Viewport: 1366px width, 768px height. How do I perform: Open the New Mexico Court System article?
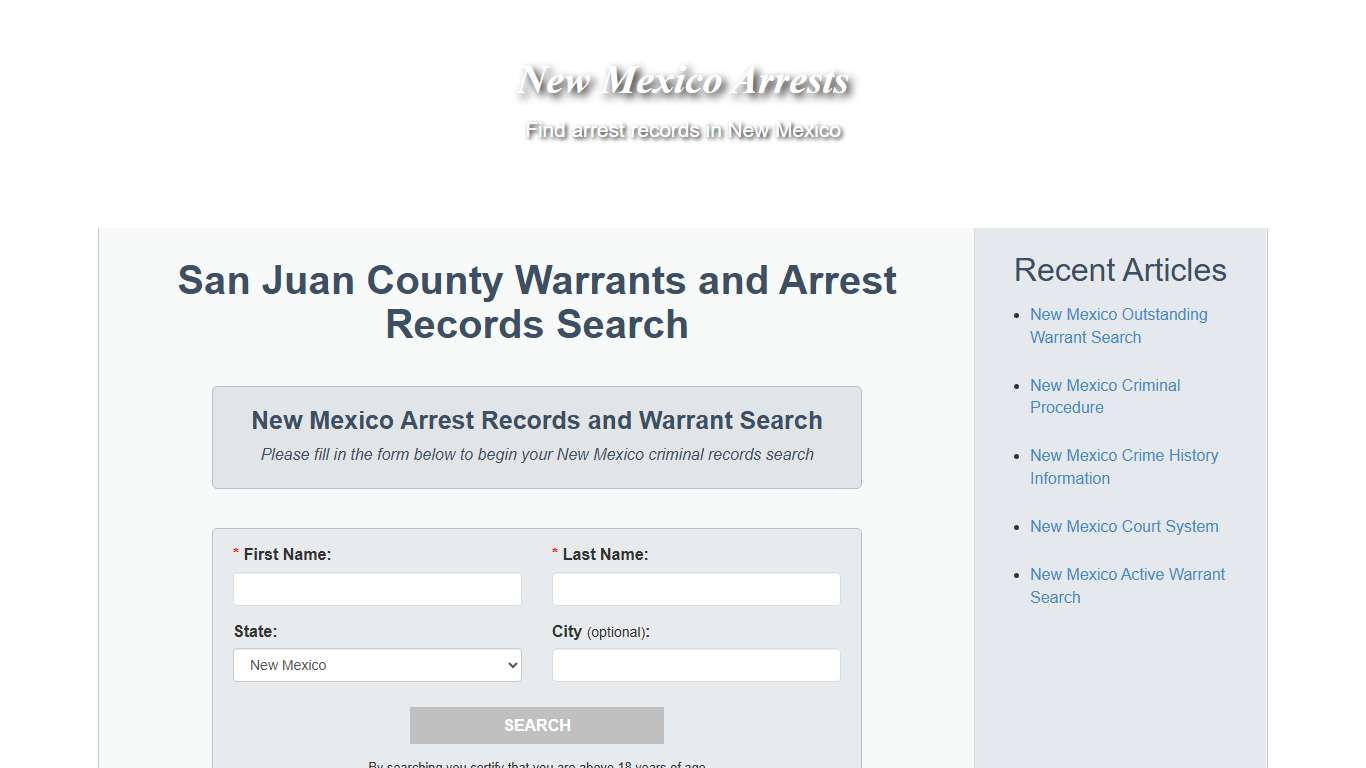[1123, 526]
